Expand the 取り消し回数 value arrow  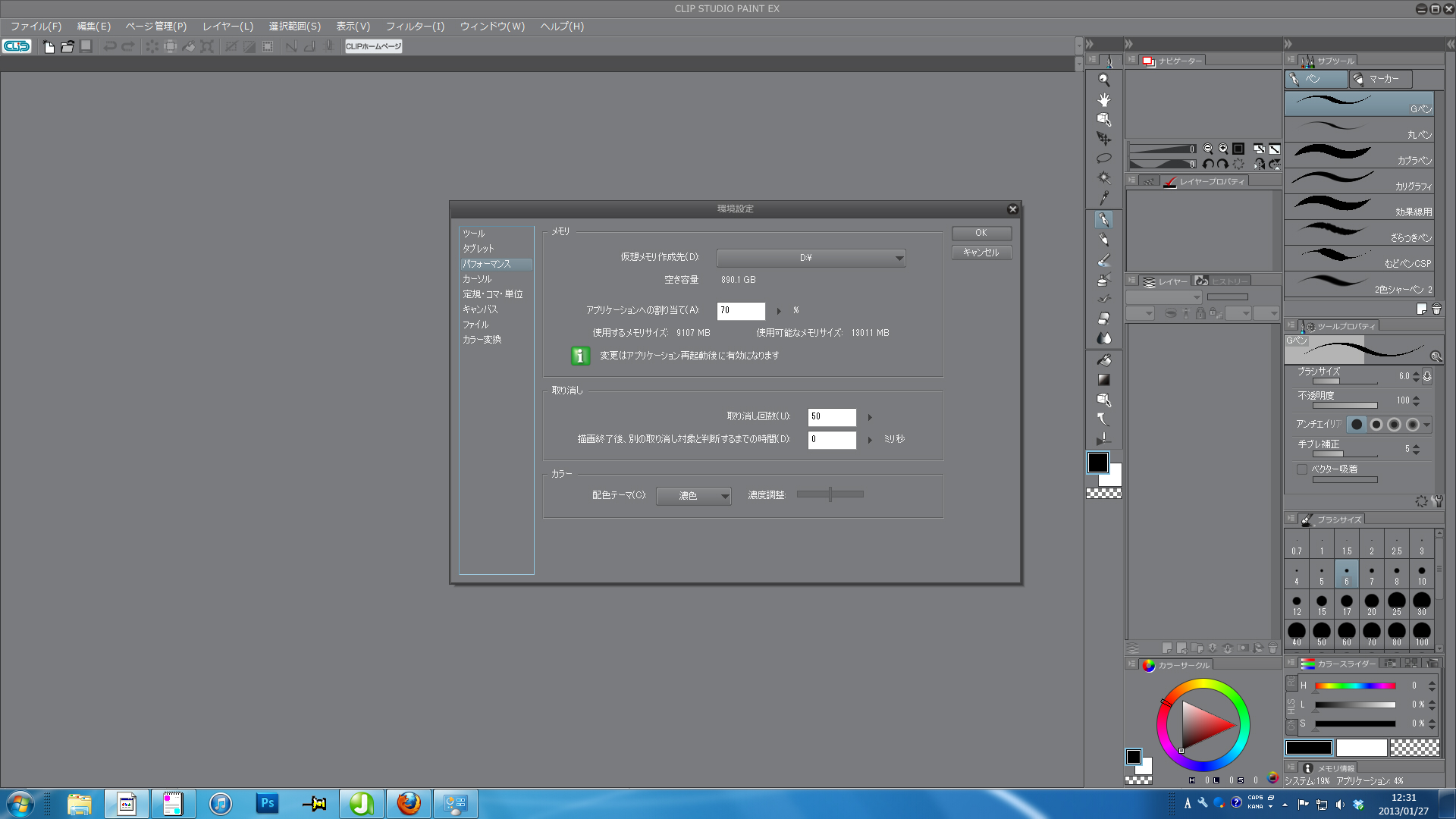coord(870,417)
